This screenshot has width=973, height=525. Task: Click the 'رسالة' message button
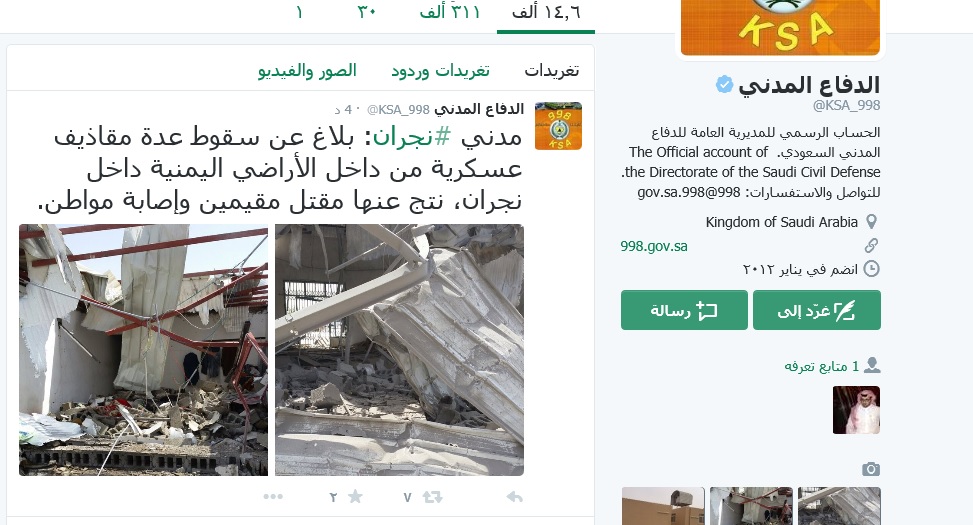(684, 310)
